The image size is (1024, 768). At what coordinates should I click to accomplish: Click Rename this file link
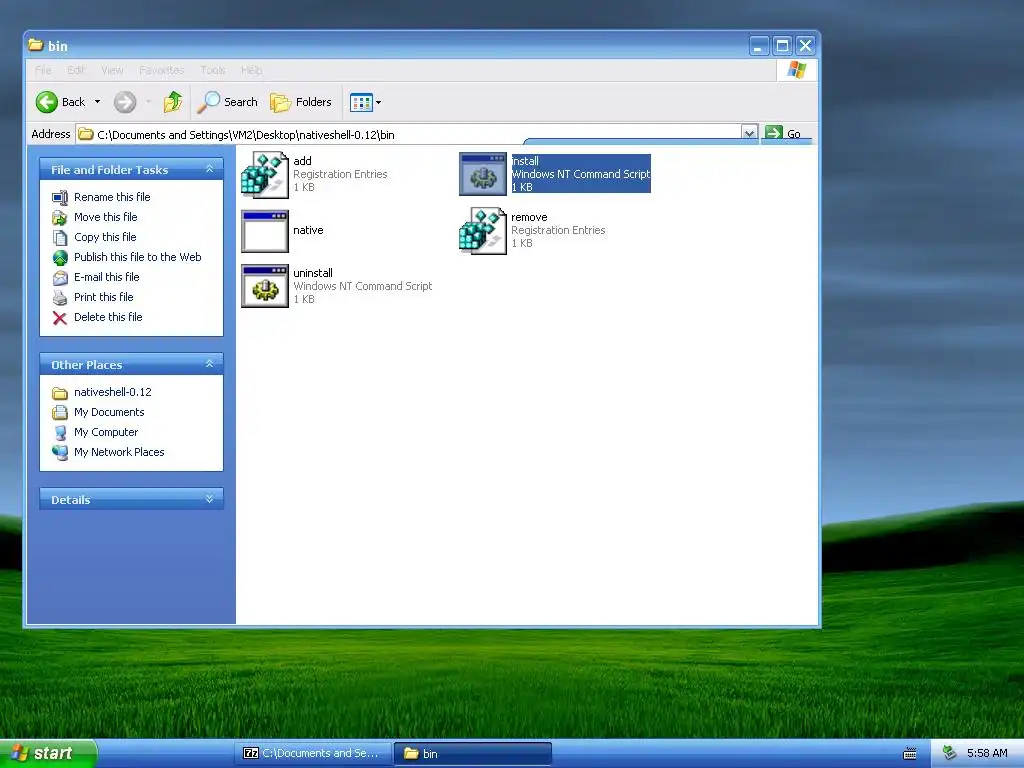pyautogui.click(x=112, y=197)
